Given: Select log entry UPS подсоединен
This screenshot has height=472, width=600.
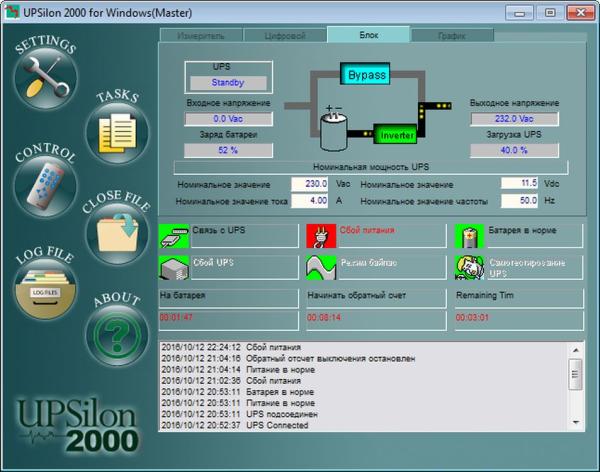Looking at the screenshot, I should coord(364,414).
